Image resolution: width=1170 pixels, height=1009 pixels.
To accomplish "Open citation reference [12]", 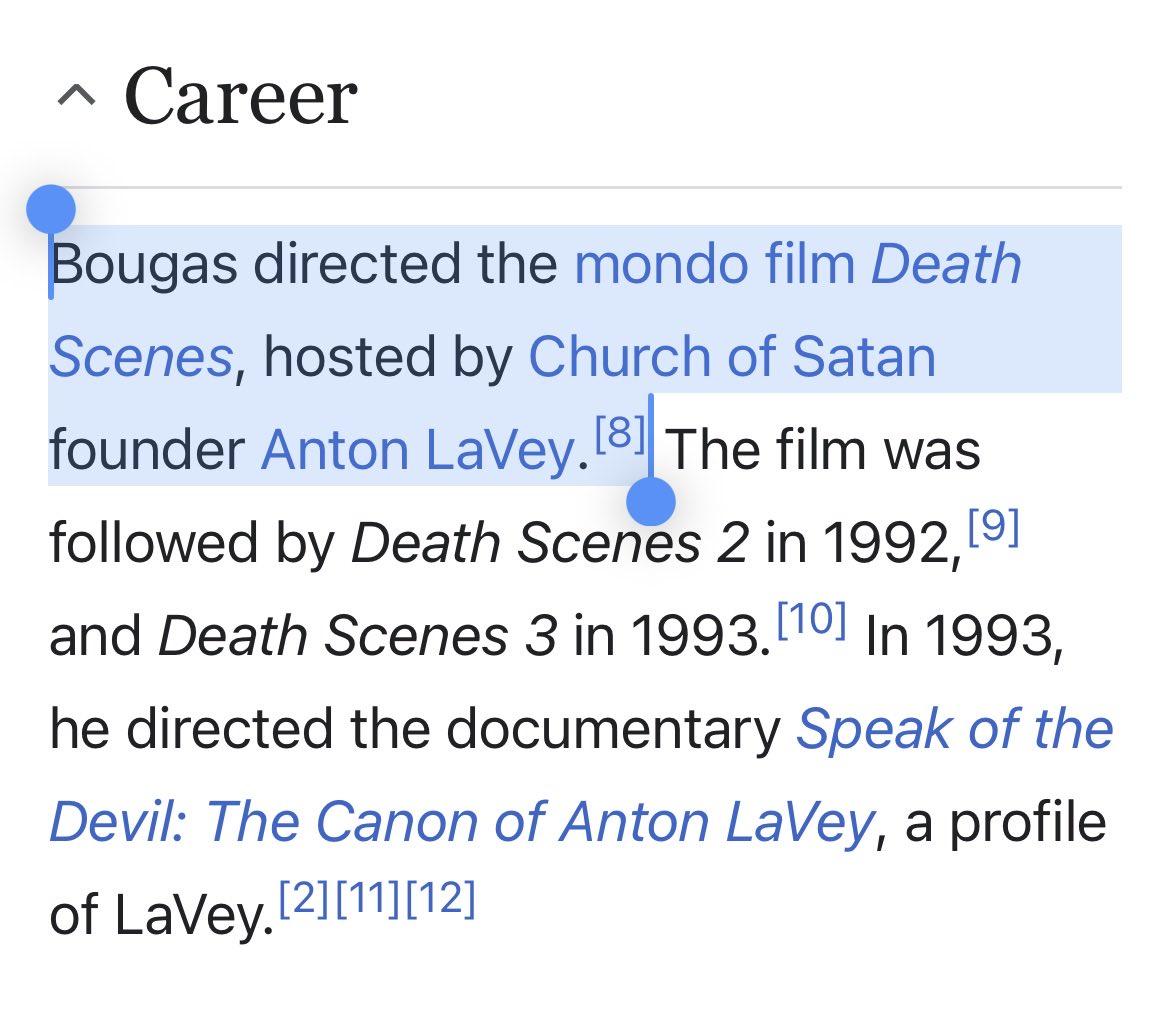I will (440, 898).
